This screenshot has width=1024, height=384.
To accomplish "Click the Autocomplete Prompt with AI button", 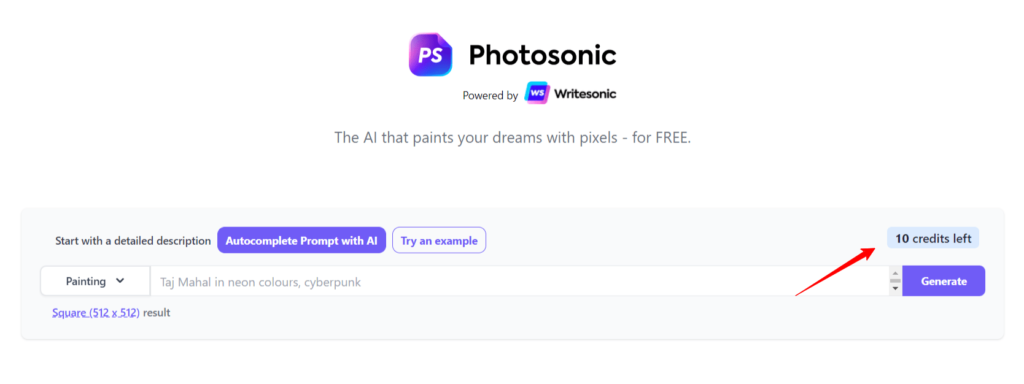I will pyautogui.click(x=302, y=240).
